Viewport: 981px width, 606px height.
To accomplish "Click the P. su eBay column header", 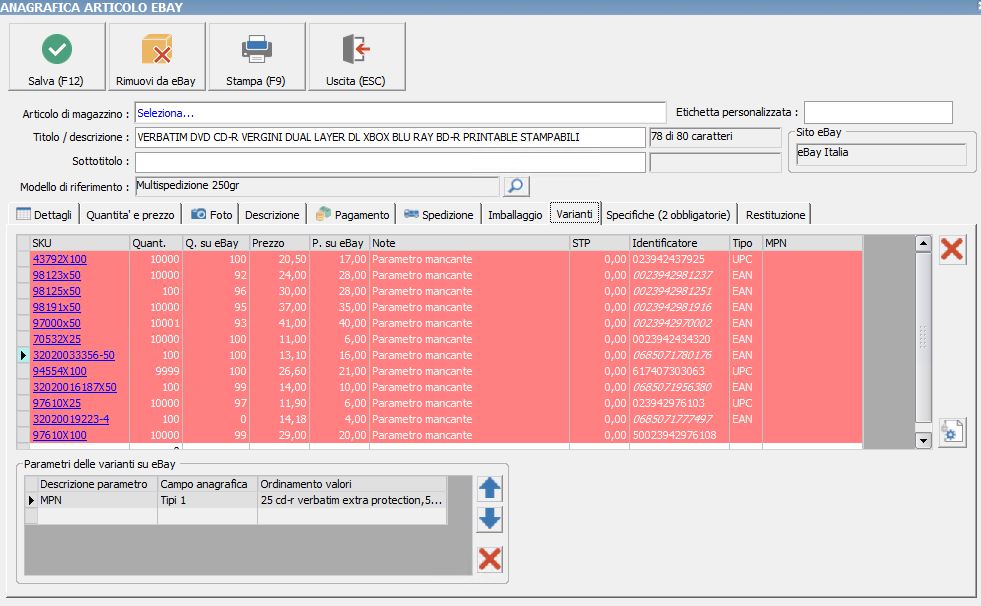I will 339,243.
